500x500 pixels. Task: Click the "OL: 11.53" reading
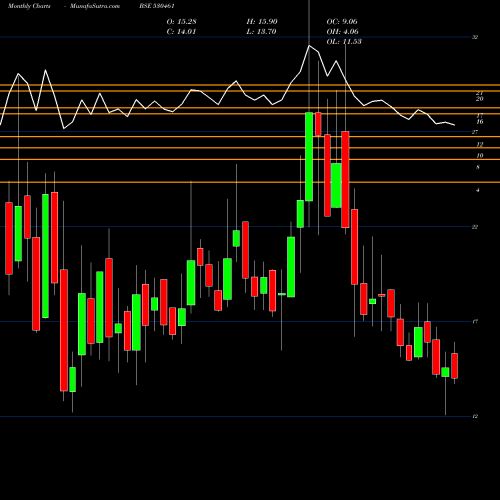(x=344, y=42)
